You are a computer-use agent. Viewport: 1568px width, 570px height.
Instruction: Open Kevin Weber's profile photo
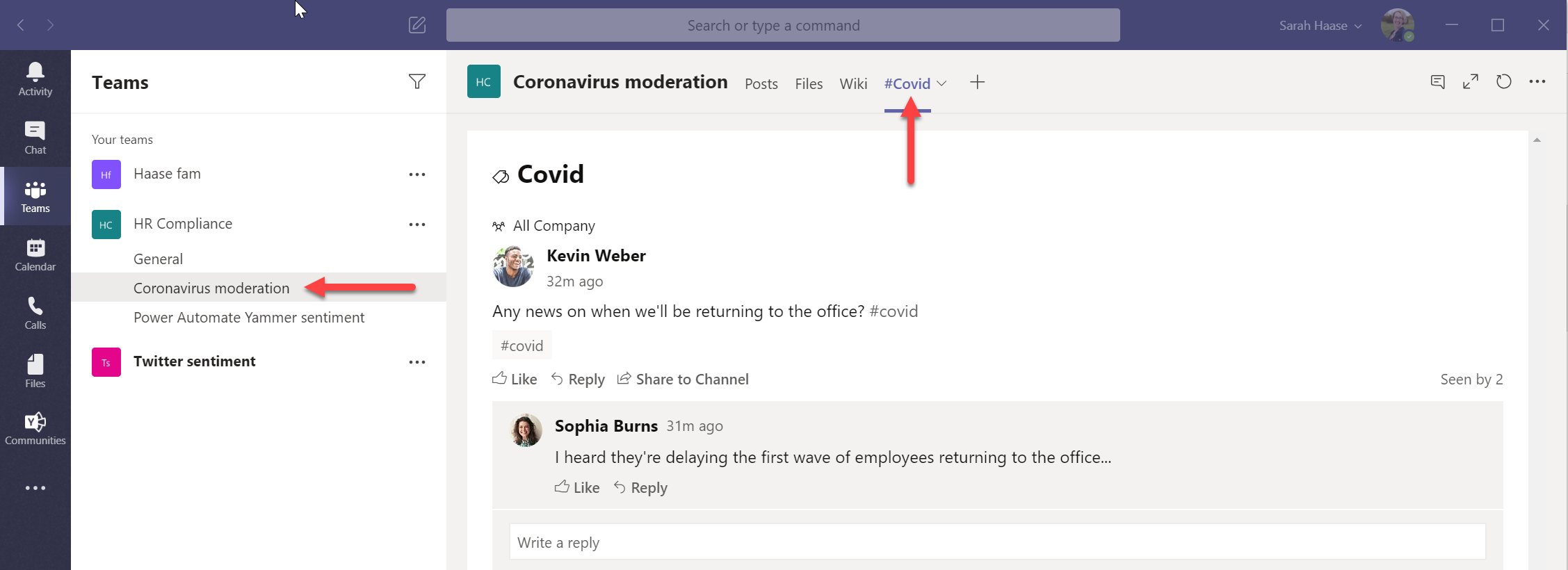click(513, 266)
